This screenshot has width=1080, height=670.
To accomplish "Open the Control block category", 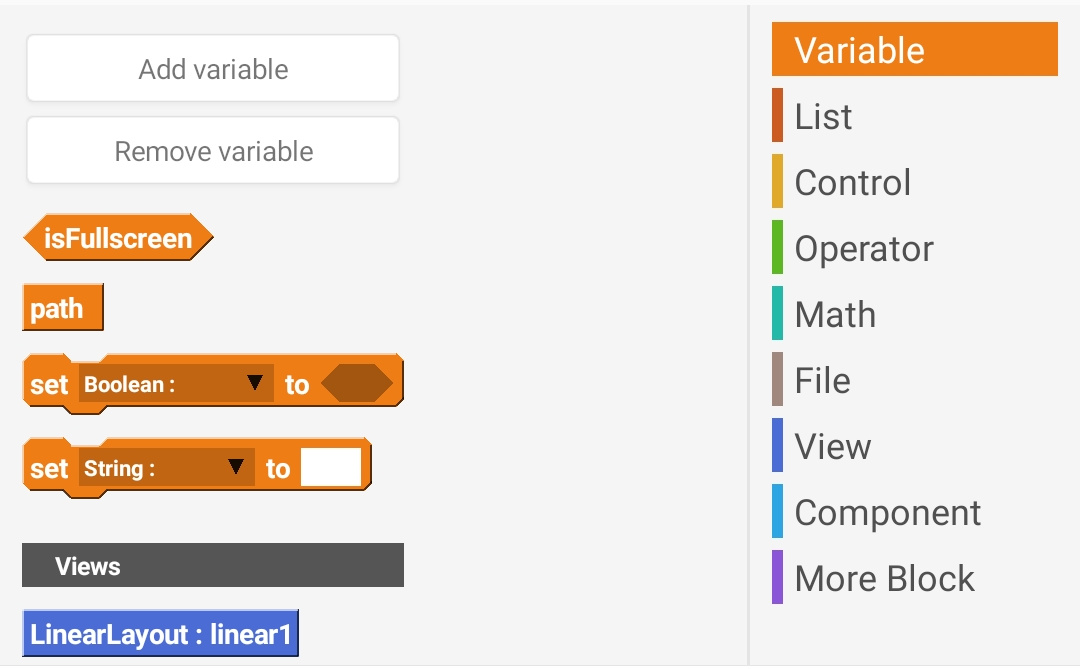I will click(852, 182).
